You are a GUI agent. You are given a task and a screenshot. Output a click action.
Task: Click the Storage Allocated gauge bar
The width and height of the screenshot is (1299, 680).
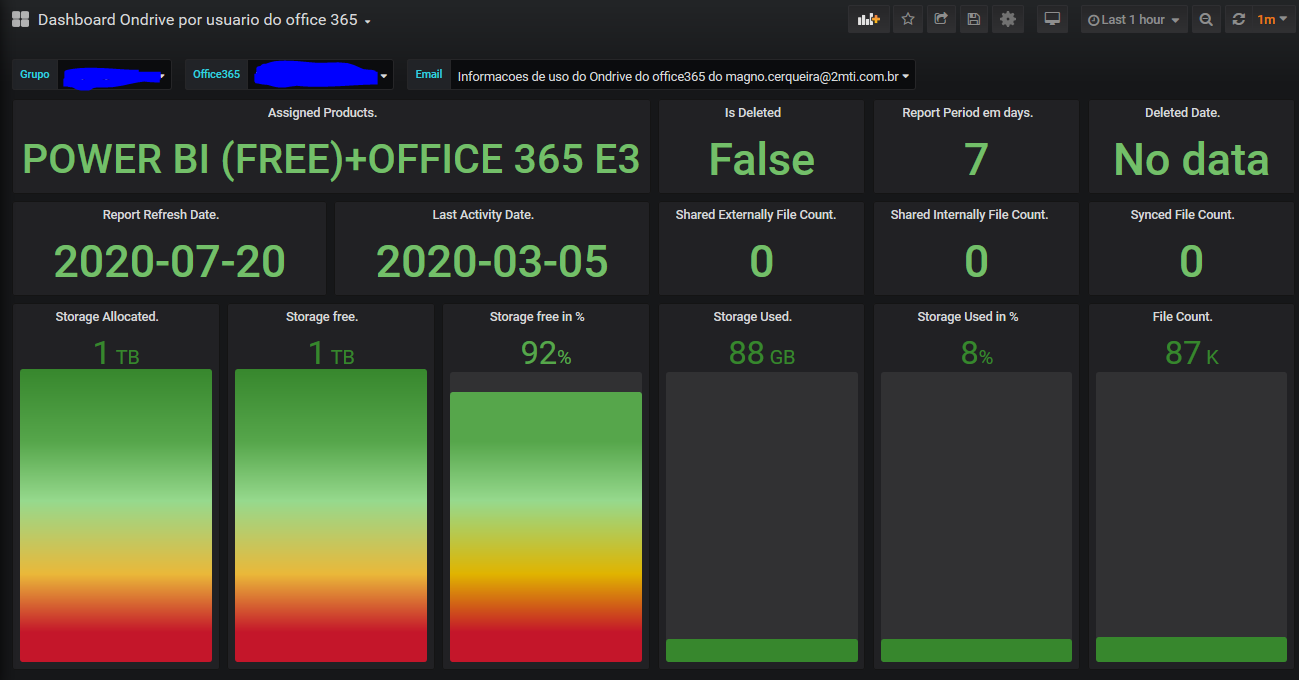(x=116, y=516)
